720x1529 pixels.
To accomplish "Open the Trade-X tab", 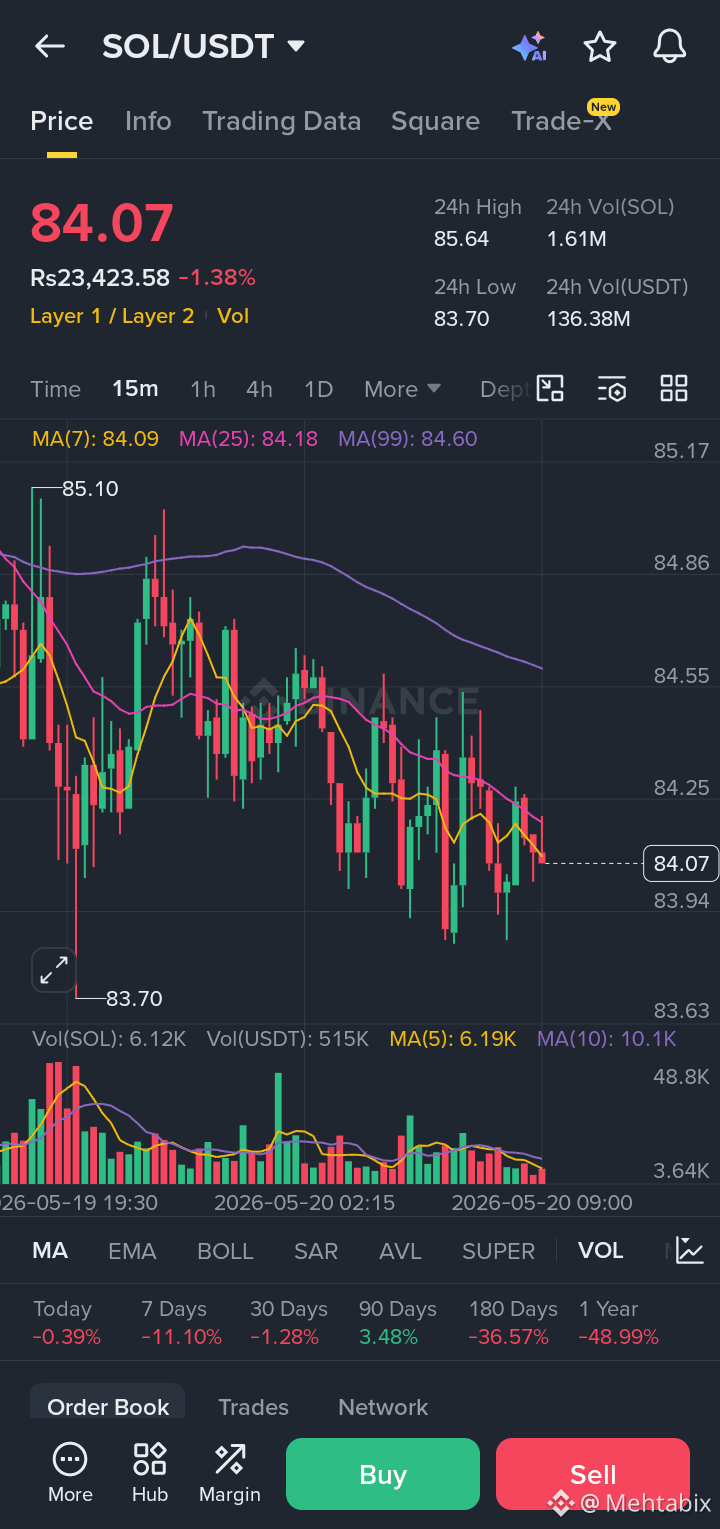I will point(561,121).
